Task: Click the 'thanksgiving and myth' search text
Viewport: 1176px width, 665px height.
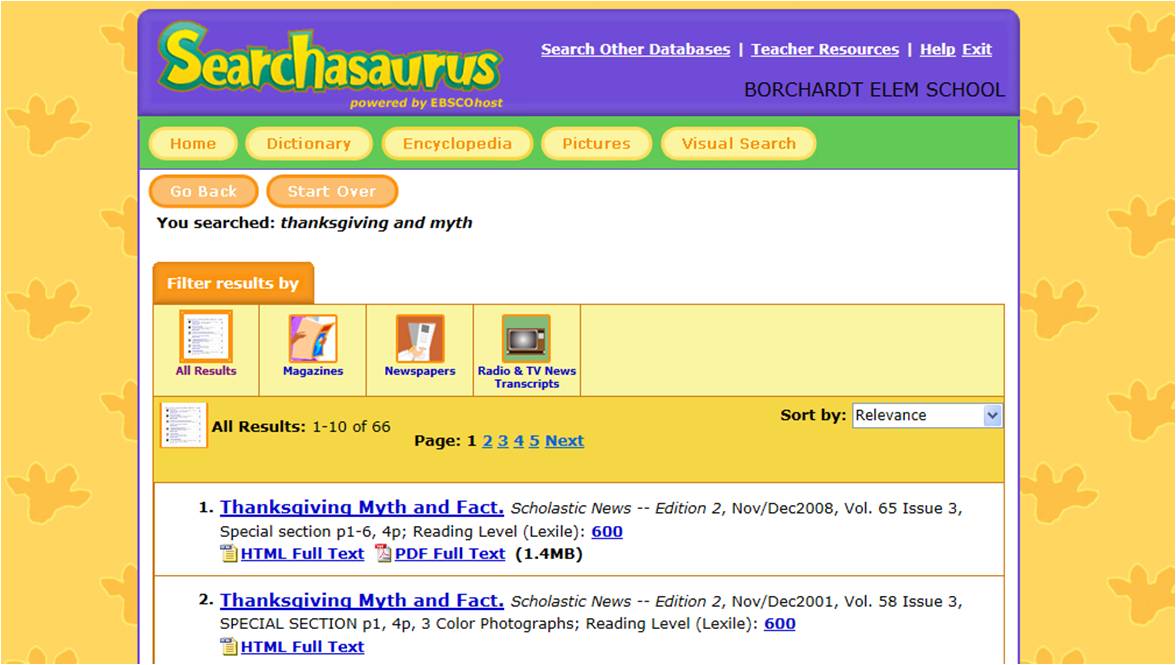Action: click(376, 223)
